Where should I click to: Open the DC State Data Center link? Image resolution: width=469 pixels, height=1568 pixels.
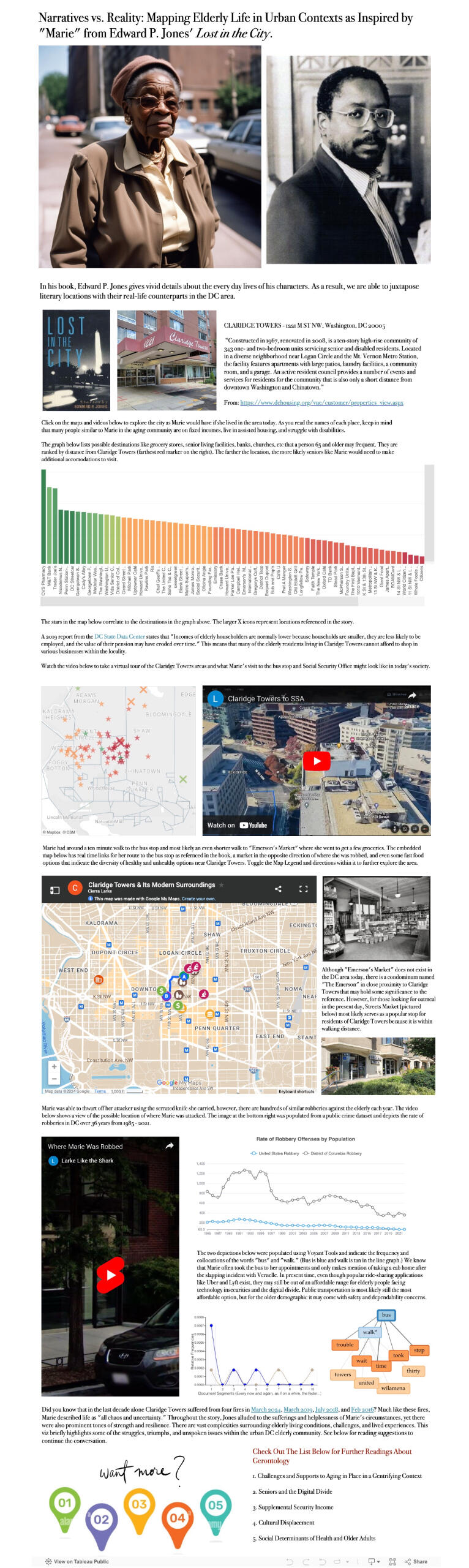click(119, 636)
